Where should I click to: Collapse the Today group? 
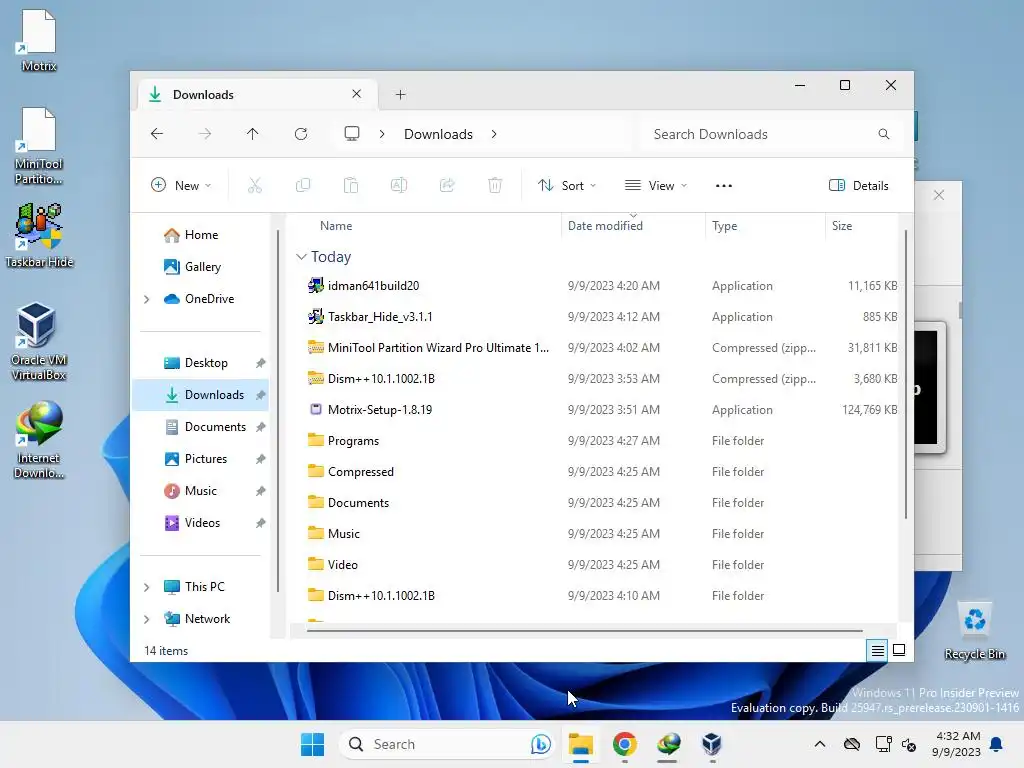pyautogui.click(x=301, y=257)
